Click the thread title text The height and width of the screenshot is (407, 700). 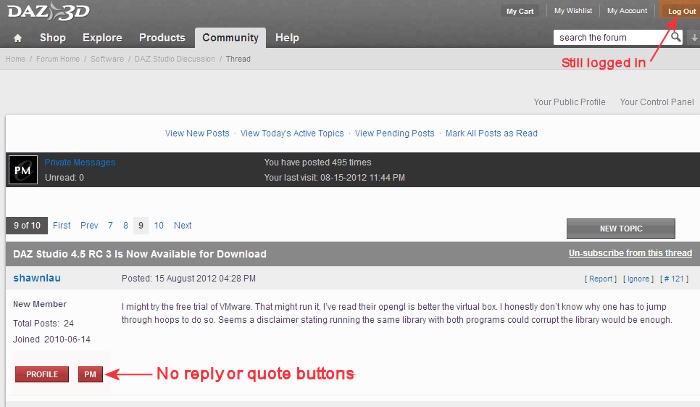tap(140, 254)
